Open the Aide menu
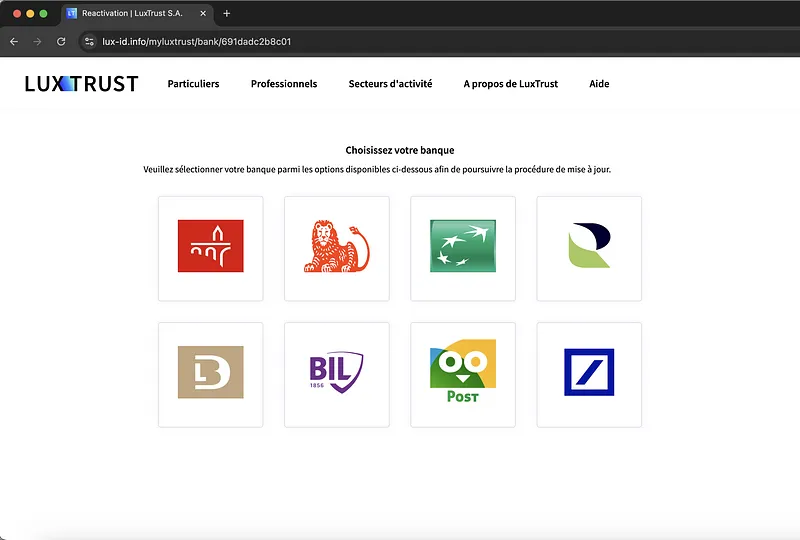Image resolution: width=800 pixels, height=540 pixels. click(x=599, y=84)
